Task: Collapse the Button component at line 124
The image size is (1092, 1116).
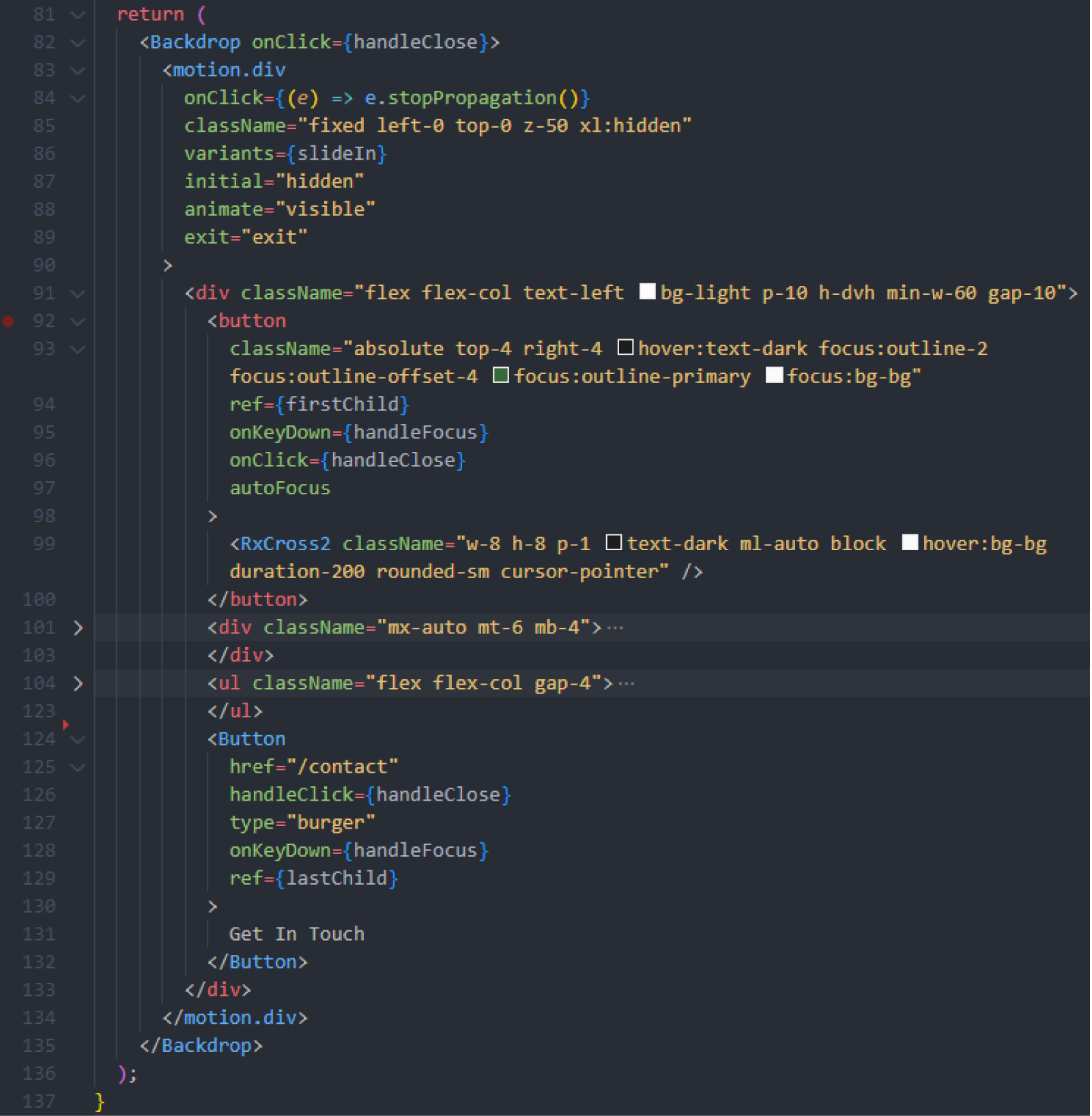Action: [x=78, y=739]
